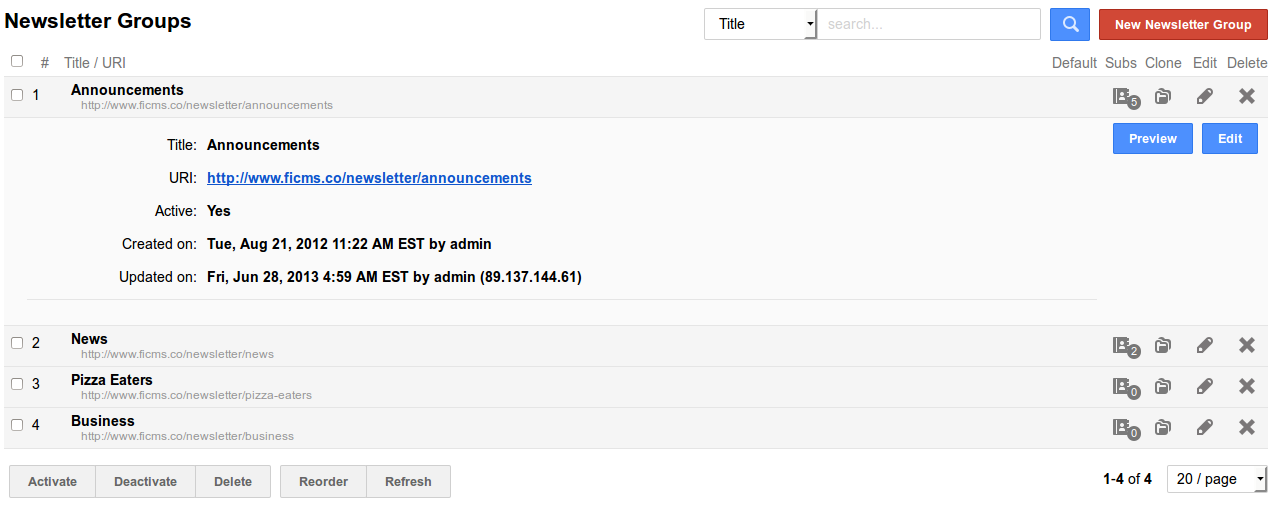Viewport: 1273px width, 510px height.
Task: Expand the News group row details
Action: pos(90,339)
